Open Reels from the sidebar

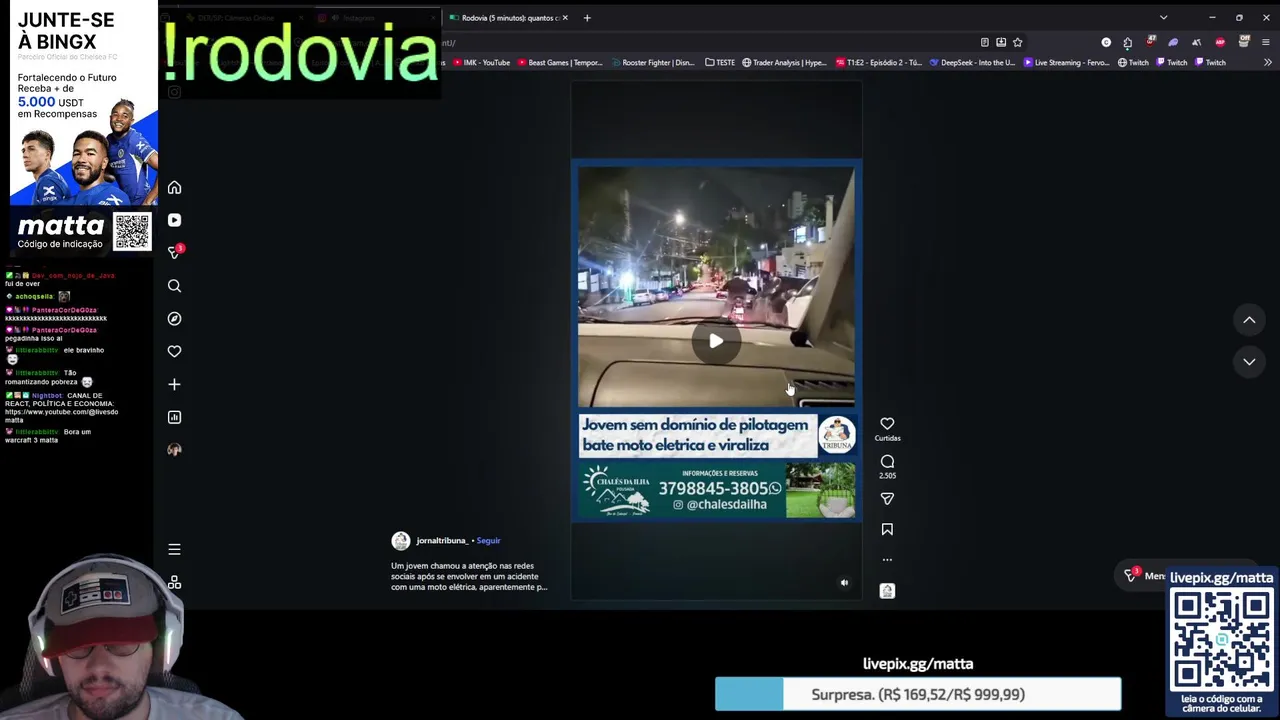[174, 220]
